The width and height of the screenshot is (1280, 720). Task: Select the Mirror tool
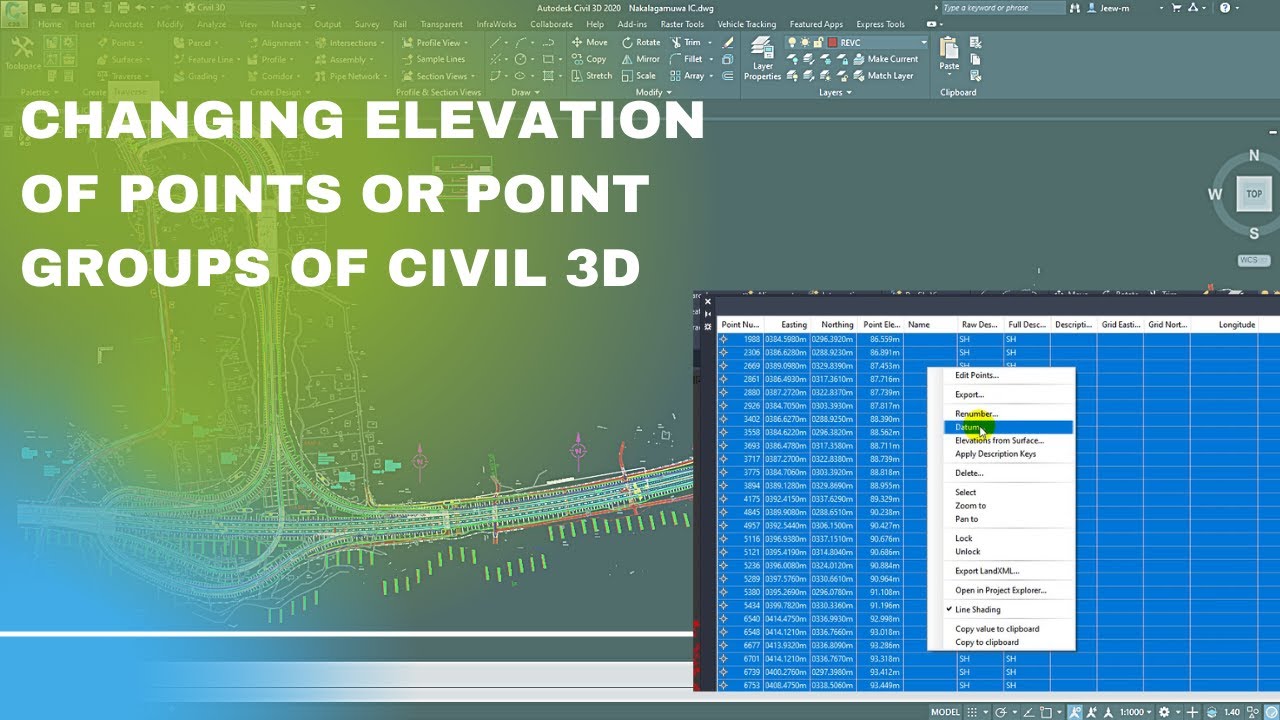pyautogui.click(x=640, y=59)
